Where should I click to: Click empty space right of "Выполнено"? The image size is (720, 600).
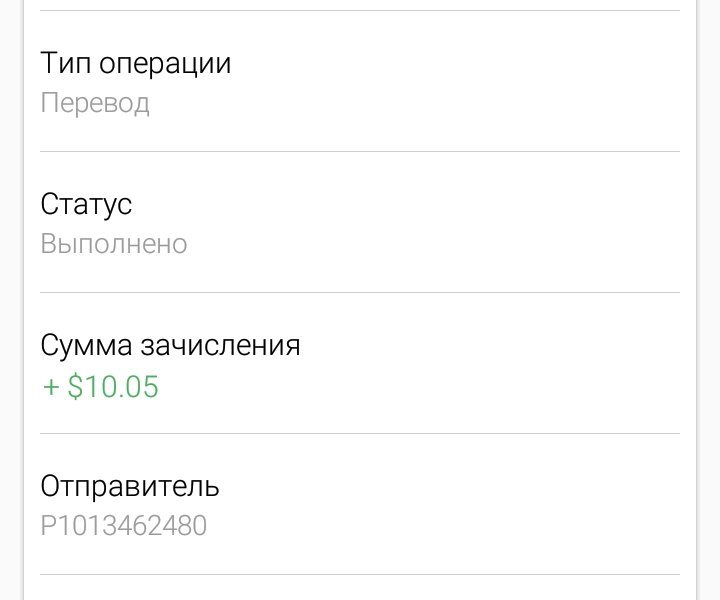click(432, 244)
